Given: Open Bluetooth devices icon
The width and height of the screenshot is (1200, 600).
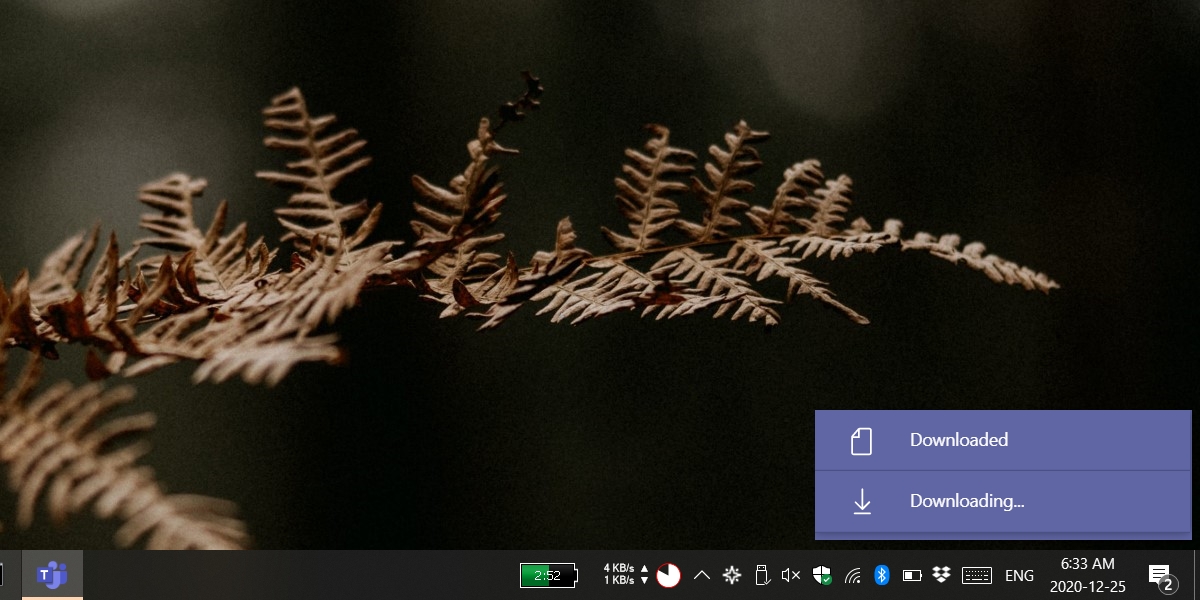Looking at the screenshot, I should click(x=882, y=575).
